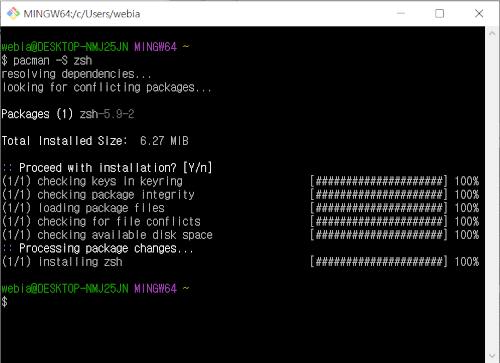Click the 'Total Installed Size: 6.27 MiB' line
500x363 pixels.
[95, 141]
